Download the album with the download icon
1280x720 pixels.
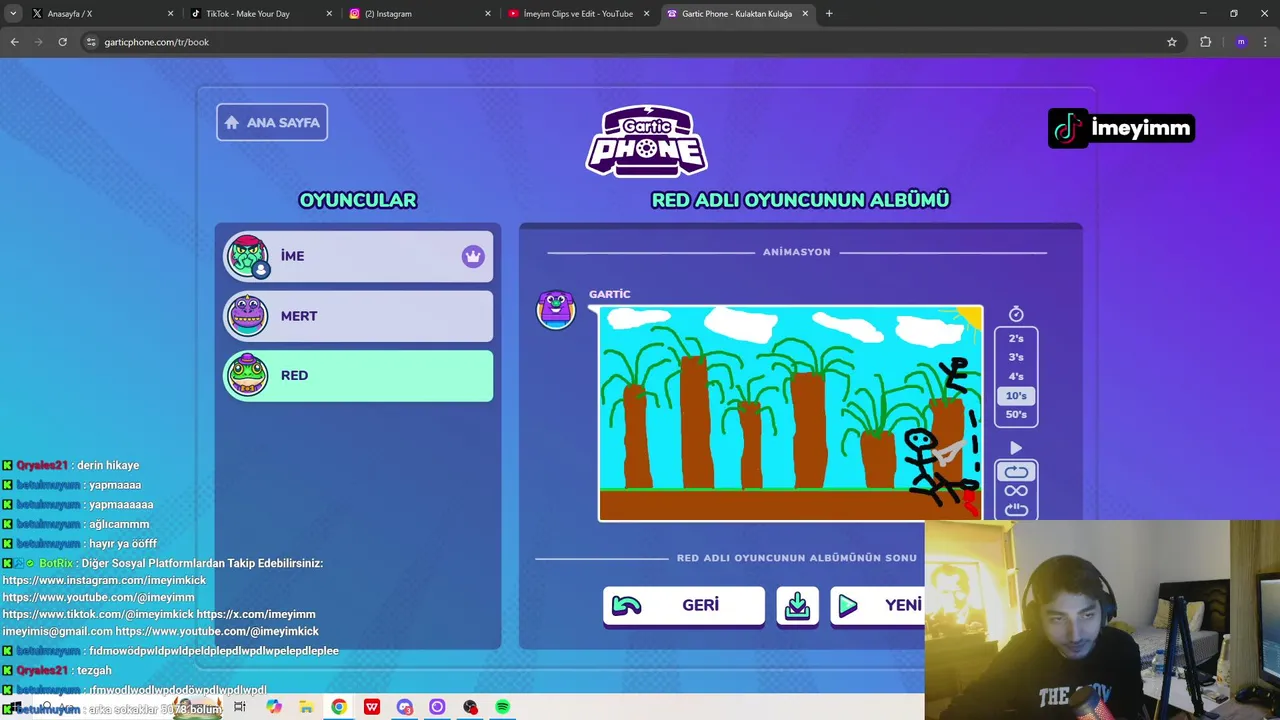point(797,606)
